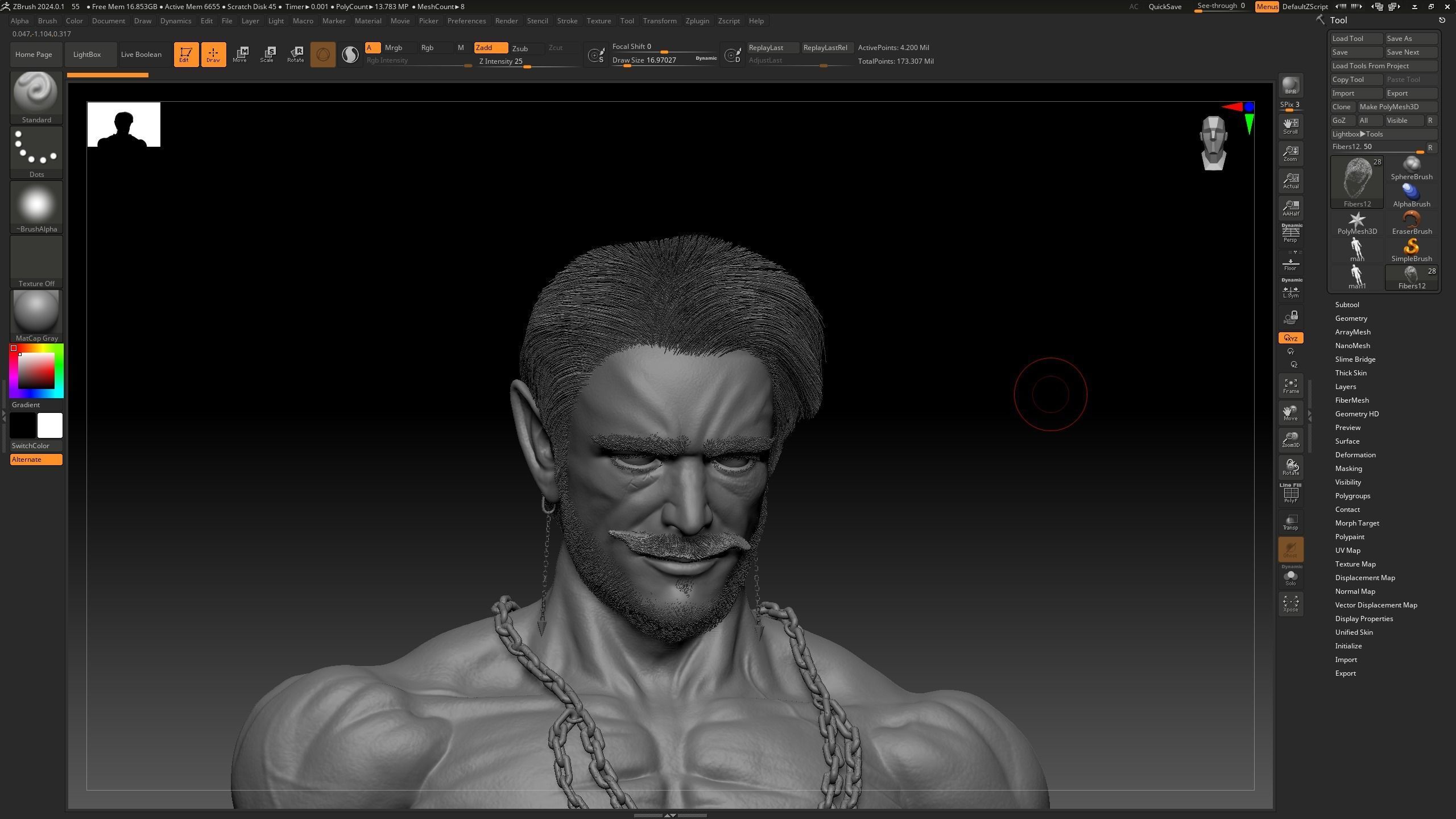Expand the FiberMesh section

1352,400
